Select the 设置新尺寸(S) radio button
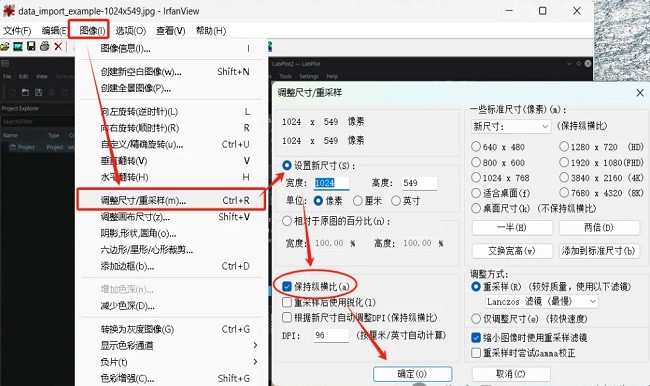650x386 pixels. click(x=287, y=165)
